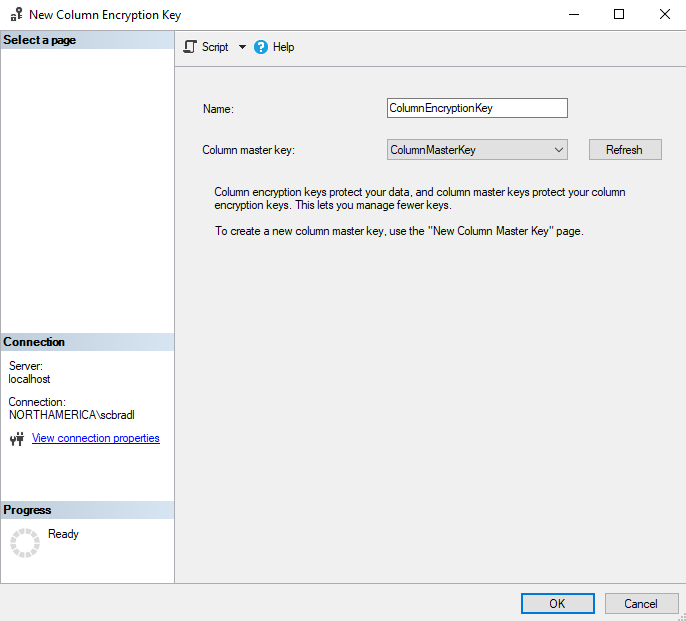Click the progress spinner icon

[24, 543]
